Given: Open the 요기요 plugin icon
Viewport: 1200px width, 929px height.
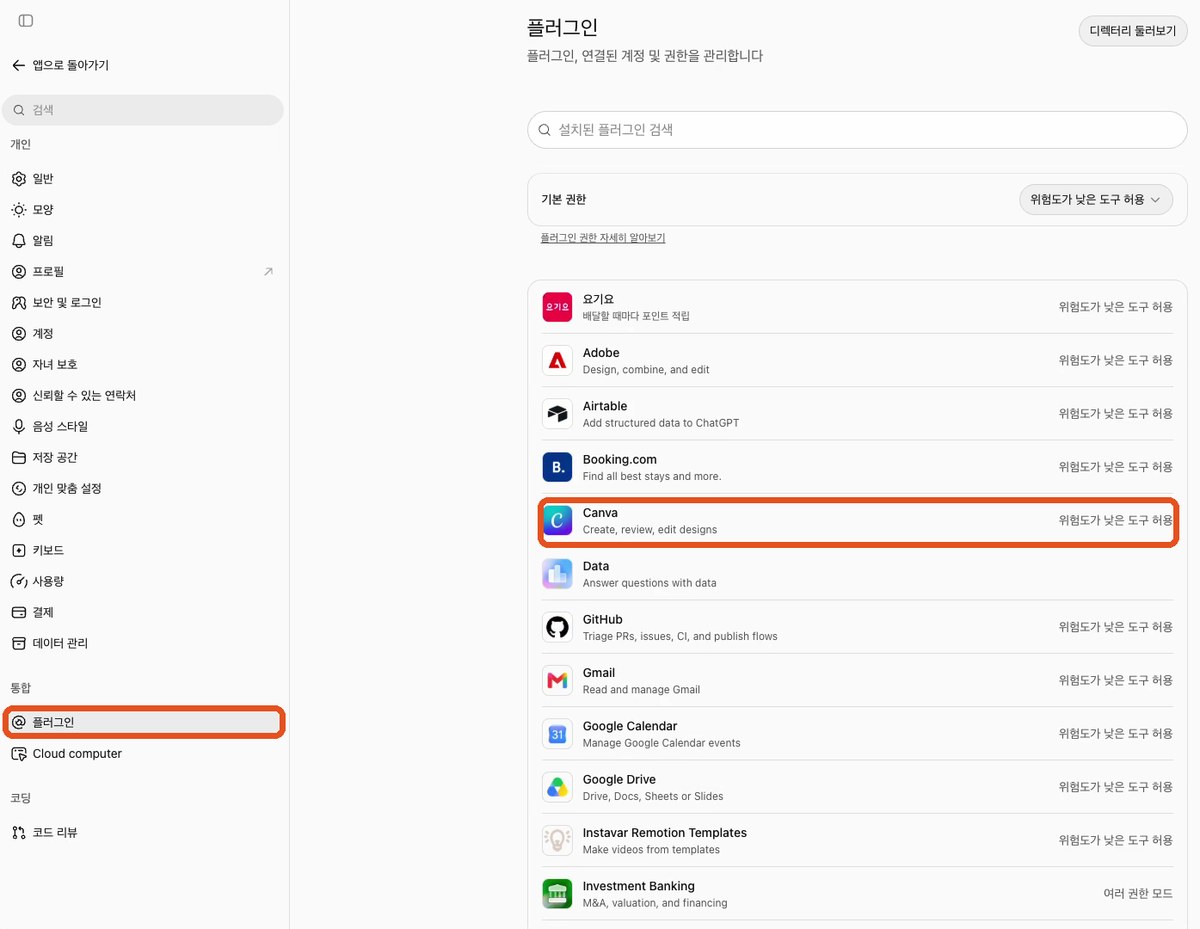Looking at the screenshot, I should coord(557,307).
